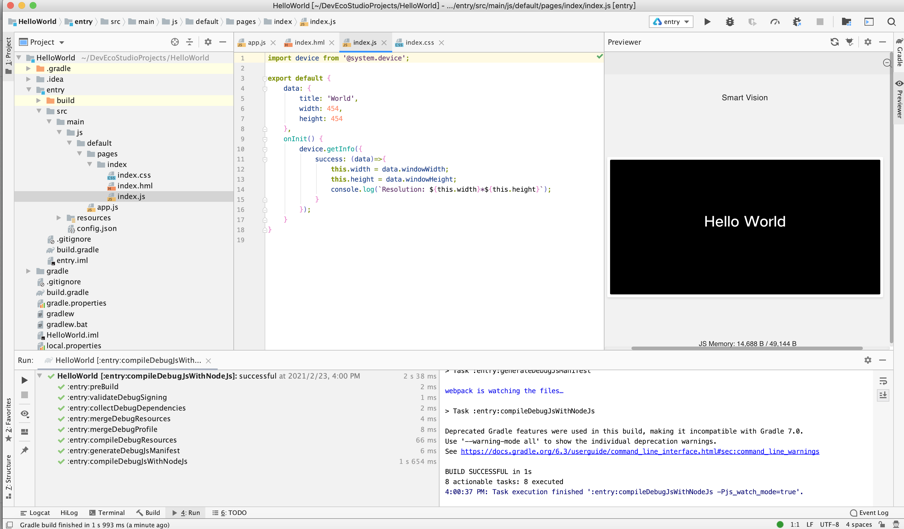Click the Previewer horizontal scrollbar

click(747, 348)
